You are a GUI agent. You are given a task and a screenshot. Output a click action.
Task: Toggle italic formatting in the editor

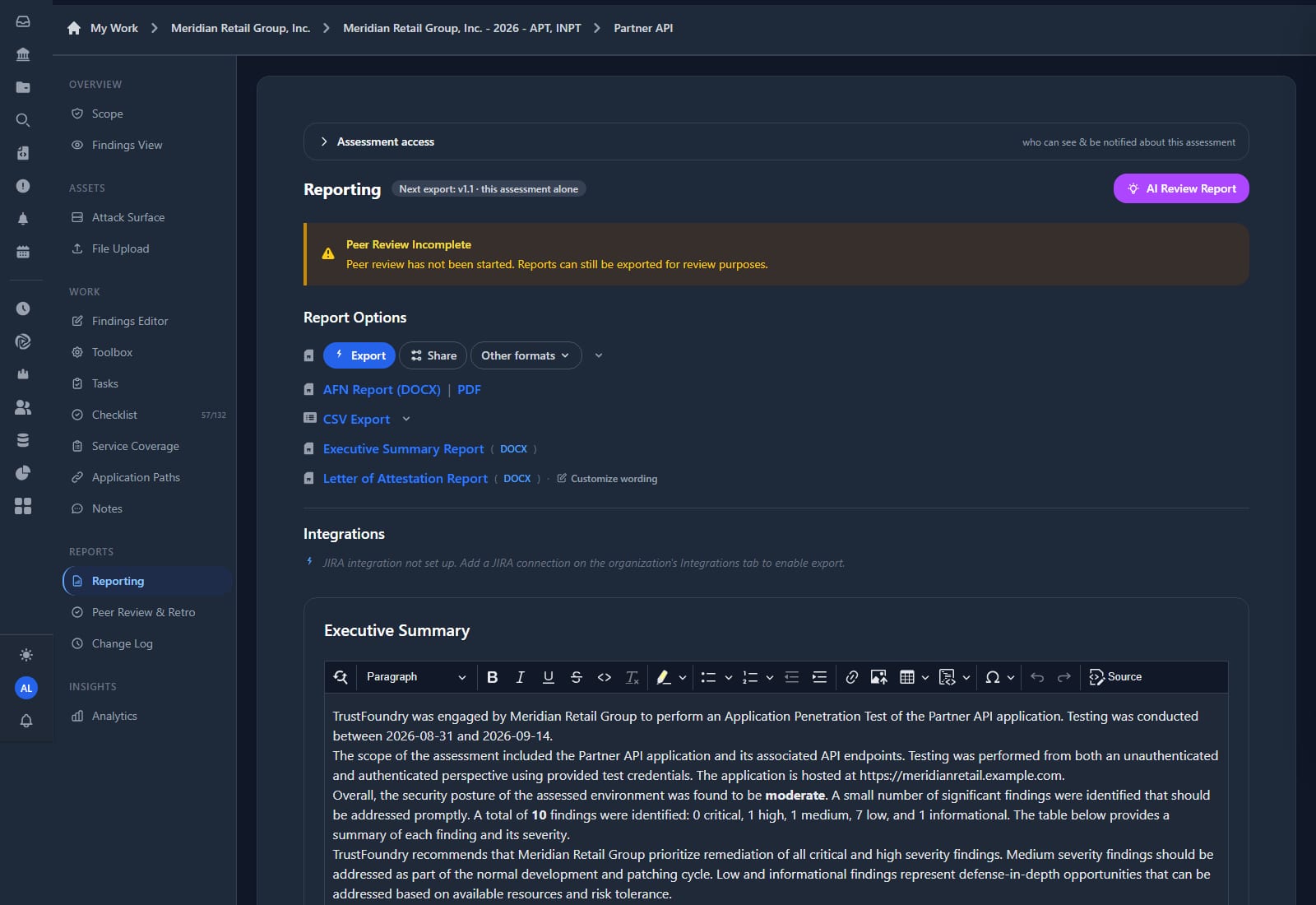(x=520, y=677)
